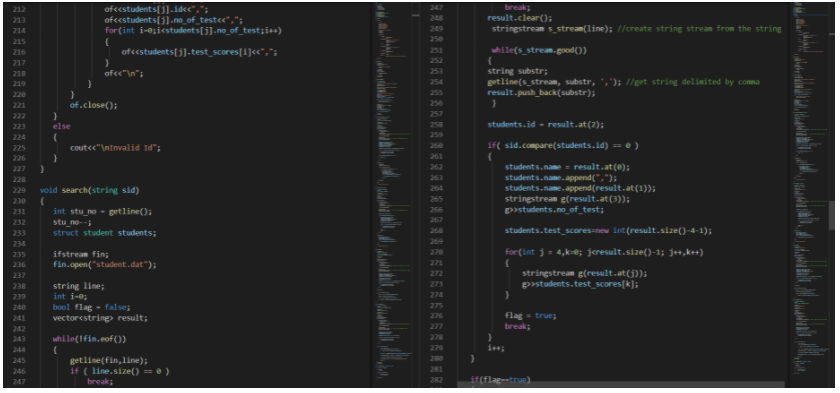Click 'g>>students.no_of_test;' statement

tap(554, 209)
